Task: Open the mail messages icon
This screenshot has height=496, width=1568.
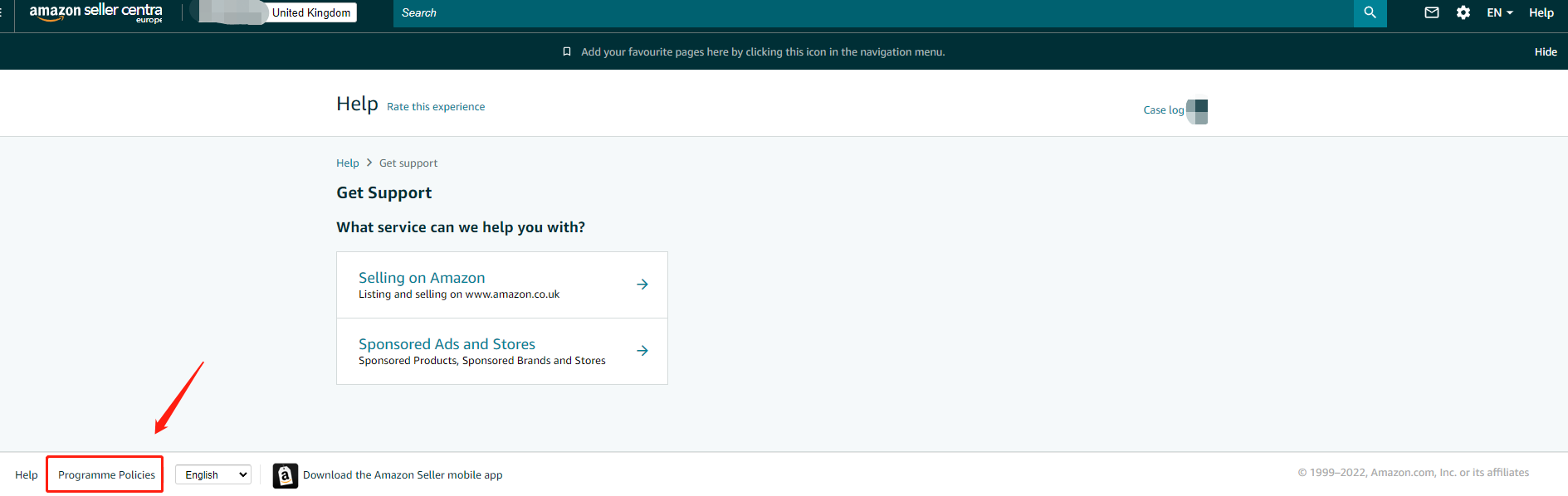Action: (1432, 12)
